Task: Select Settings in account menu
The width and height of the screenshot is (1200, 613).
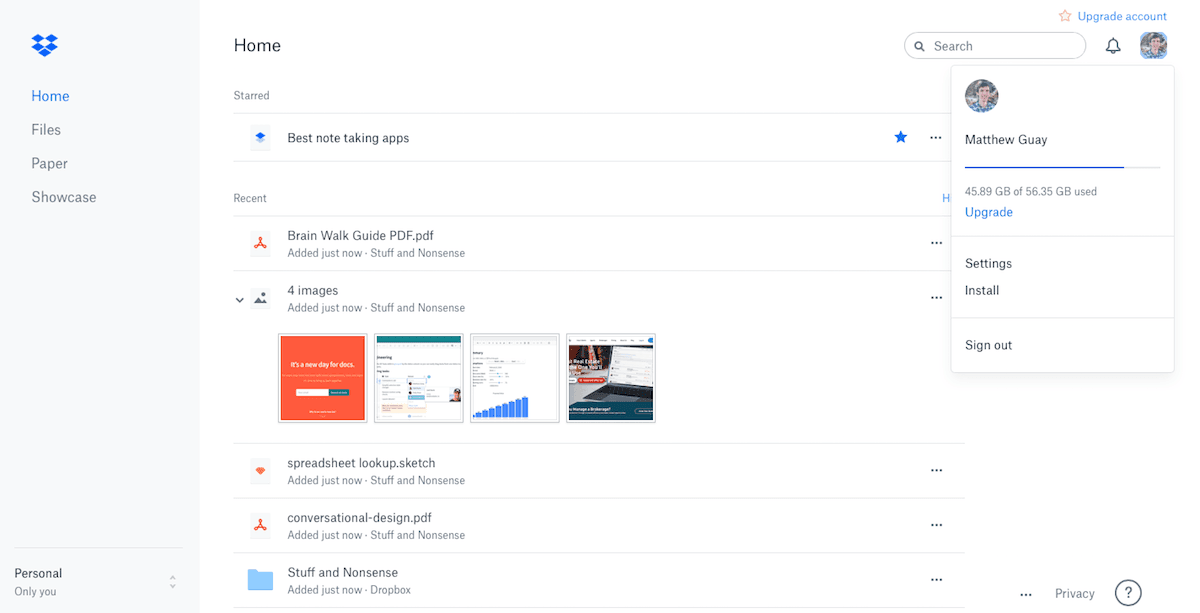Action: (988, 263)
